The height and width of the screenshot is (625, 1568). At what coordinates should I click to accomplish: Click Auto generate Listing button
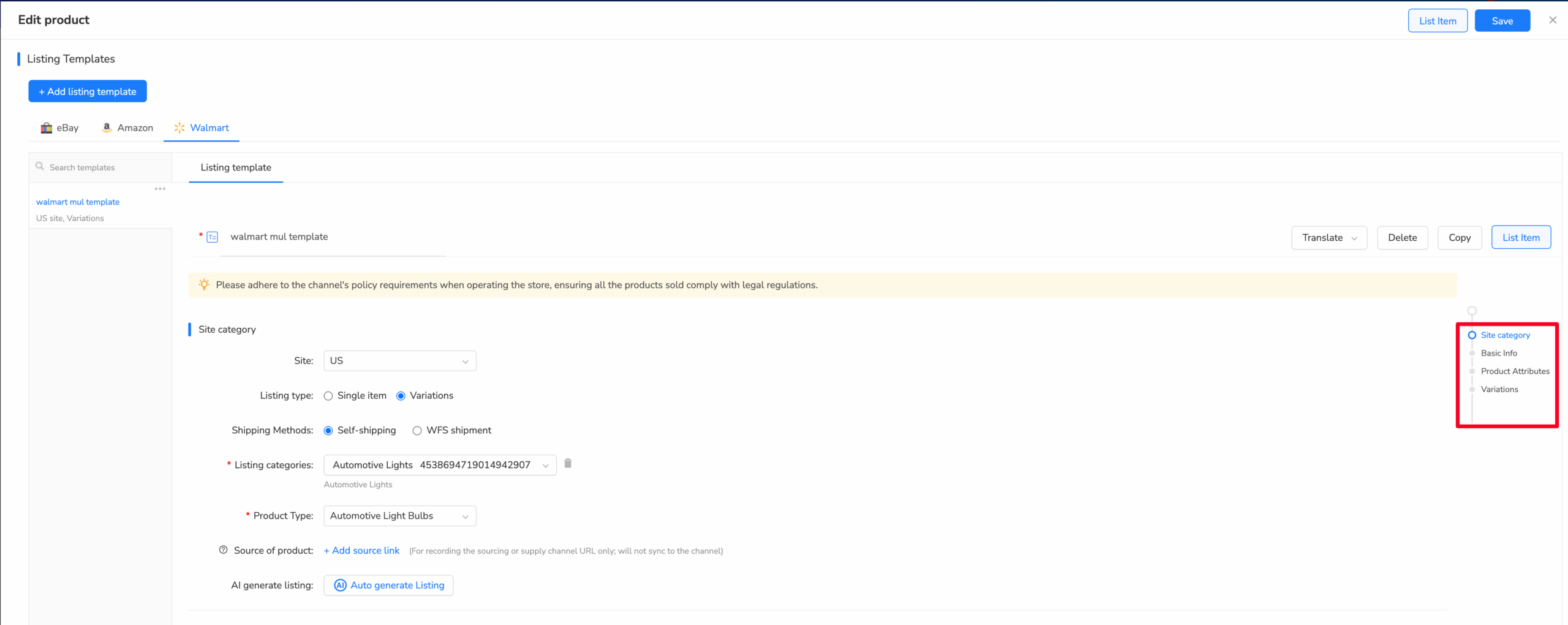point(388,585)
